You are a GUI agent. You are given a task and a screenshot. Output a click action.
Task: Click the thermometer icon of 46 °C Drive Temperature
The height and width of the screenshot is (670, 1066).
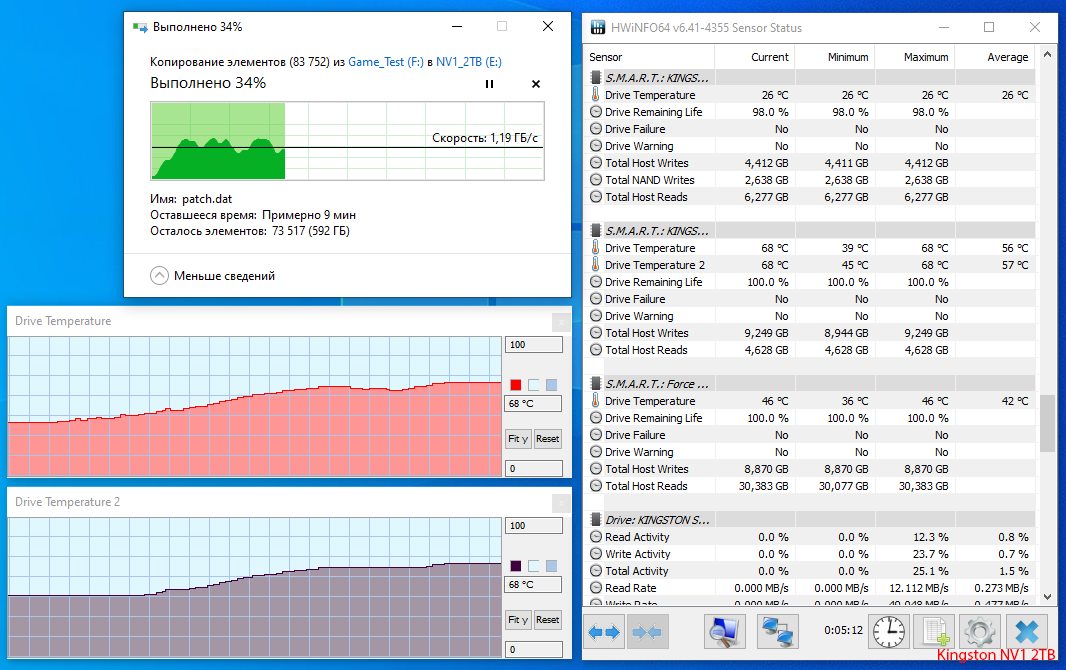point(596,401)
